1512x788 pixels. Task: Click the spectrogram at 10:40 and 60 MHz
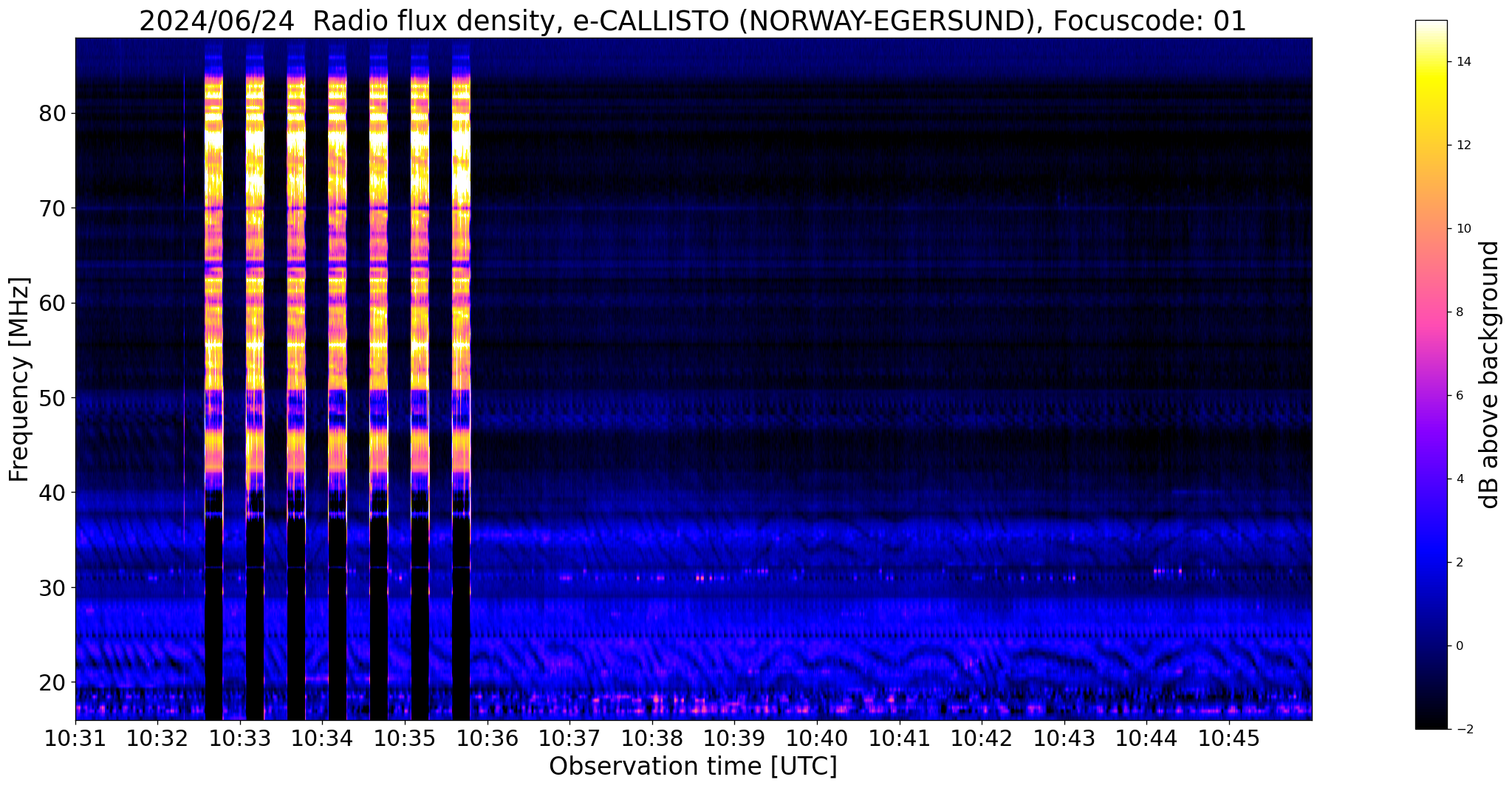[817, 303]
